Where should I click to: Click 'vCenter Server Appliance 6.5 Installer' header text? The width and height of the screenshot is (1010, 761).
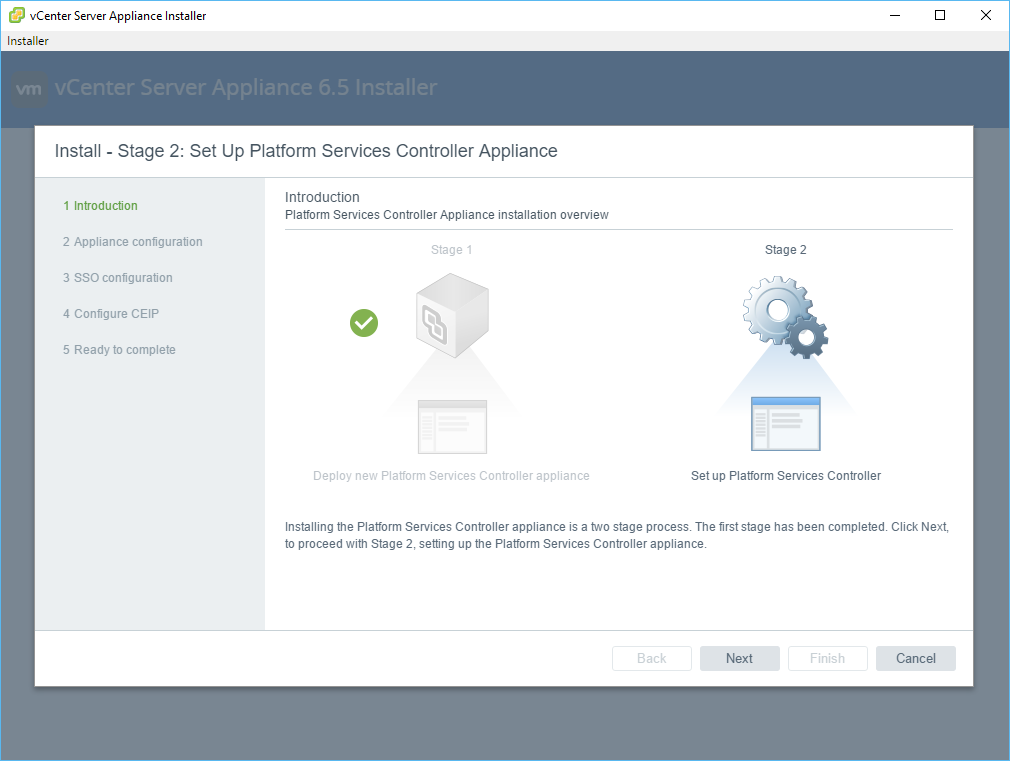coord(245,87)
